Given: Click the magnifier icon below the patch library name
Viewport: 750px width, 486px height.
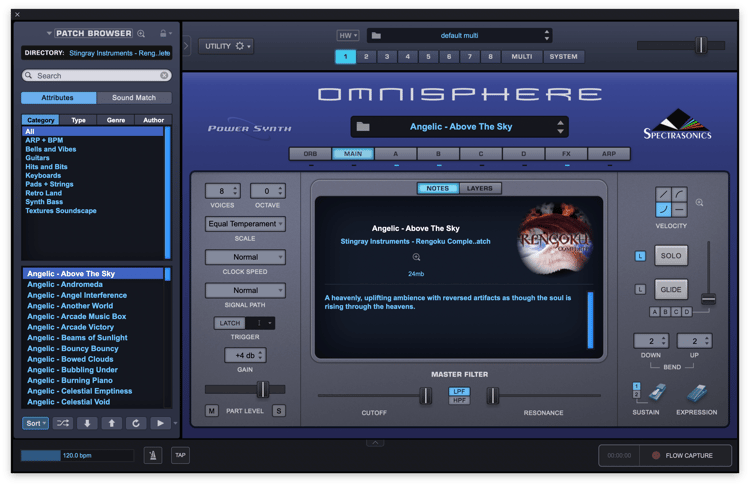Looking at the screenshot, I should tap(416, 257).
